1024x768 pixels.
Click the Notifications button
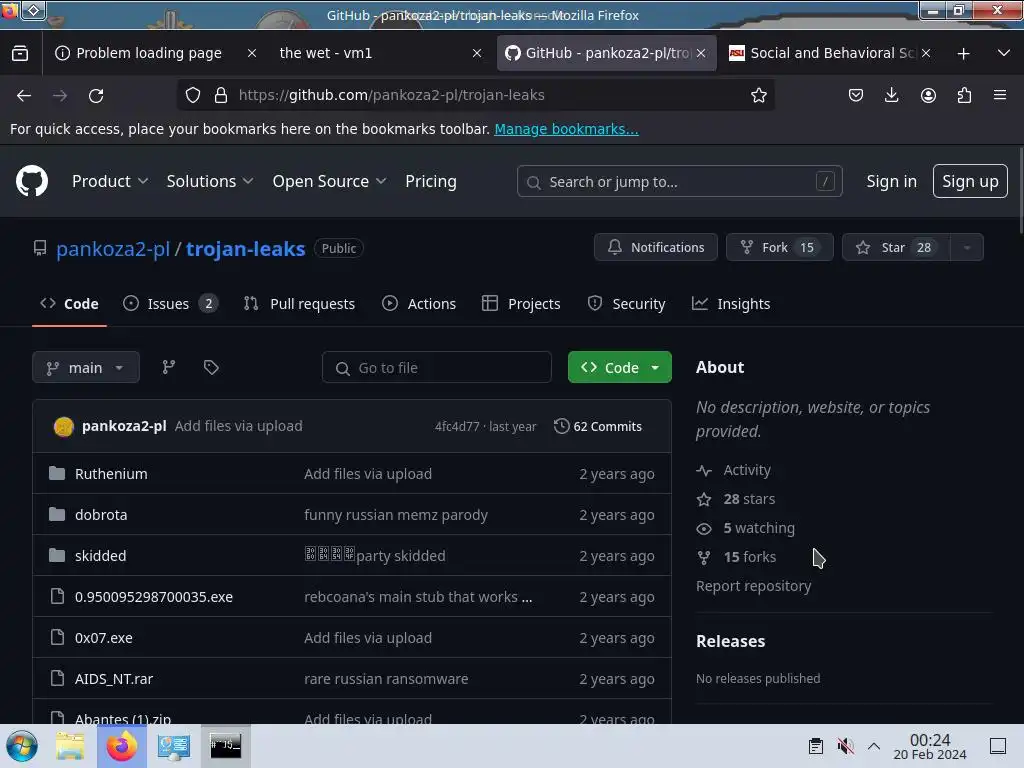[x=656, y=248]
